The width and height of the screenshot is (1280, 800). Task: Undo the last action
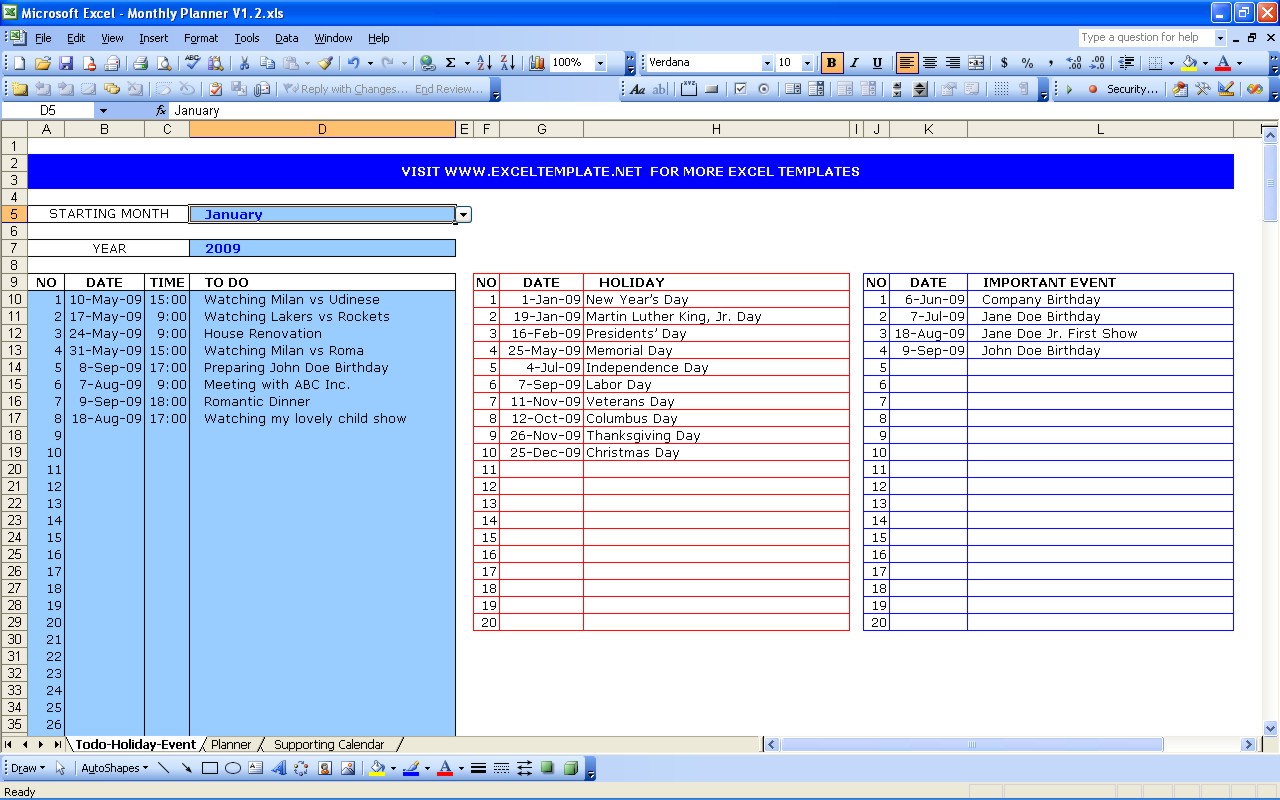pyautogui.click(x=353, y=63)
